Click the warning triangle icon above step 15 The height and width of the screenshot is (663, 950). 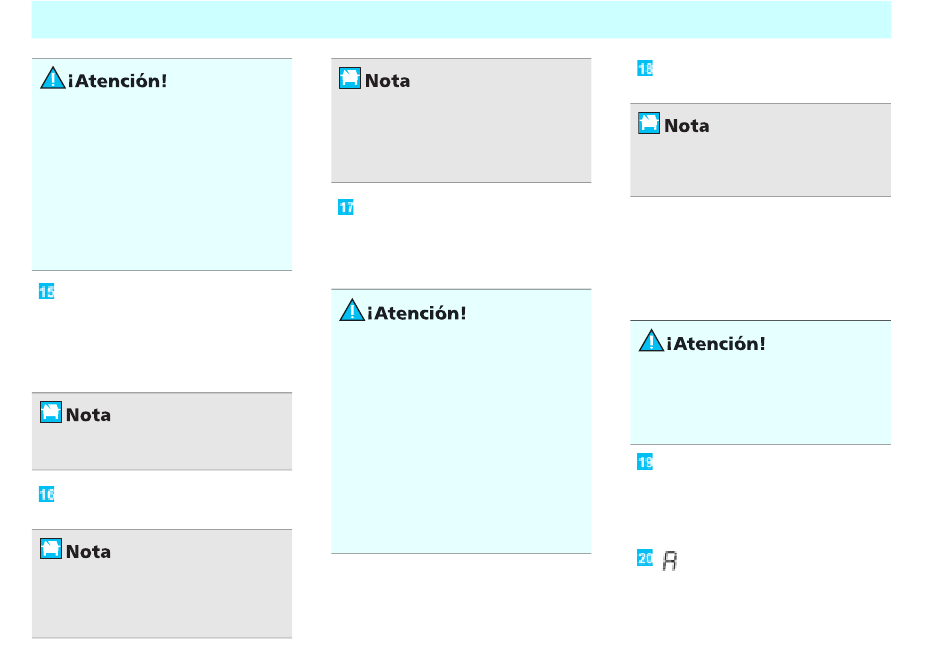coord(53,78)
